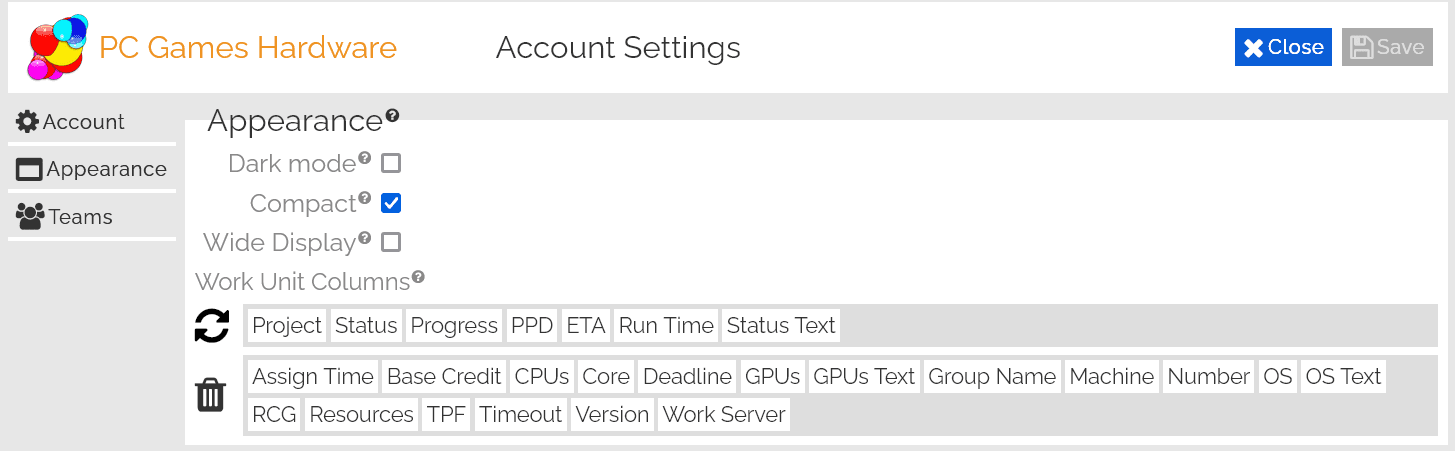Click the help icon next to Wide Display
Image resolution: width=1455 pixels, height=451 pixels.
tap(365, 238)
